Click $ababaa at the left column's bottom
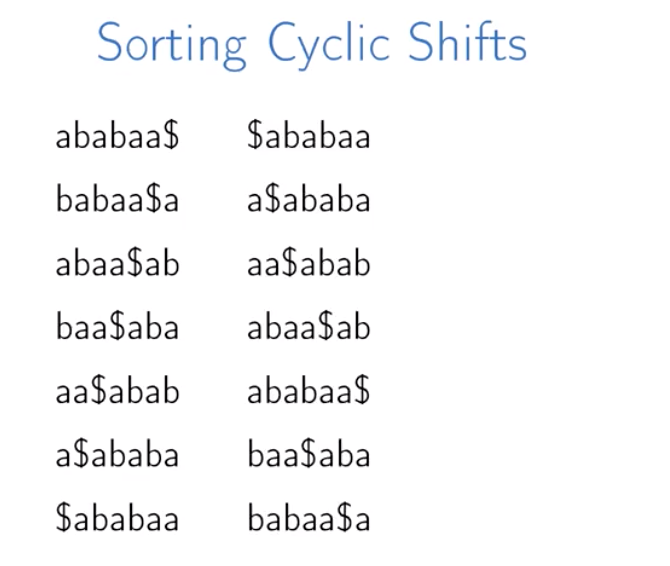The width and height of the screenshot is (670, 566). 118,518
